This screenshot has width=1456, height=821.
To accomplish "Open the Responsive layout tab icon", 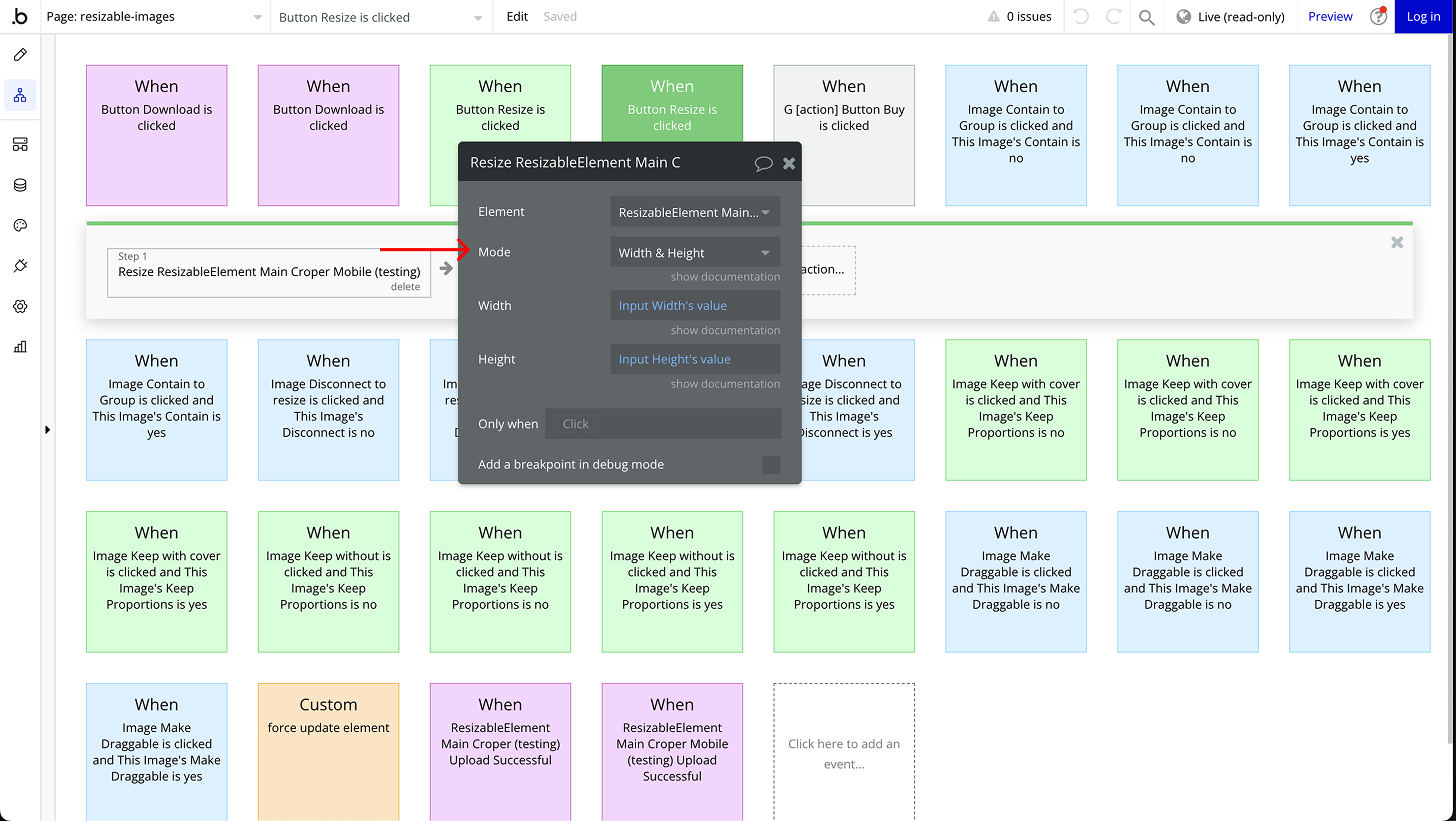I will (20, 144).
